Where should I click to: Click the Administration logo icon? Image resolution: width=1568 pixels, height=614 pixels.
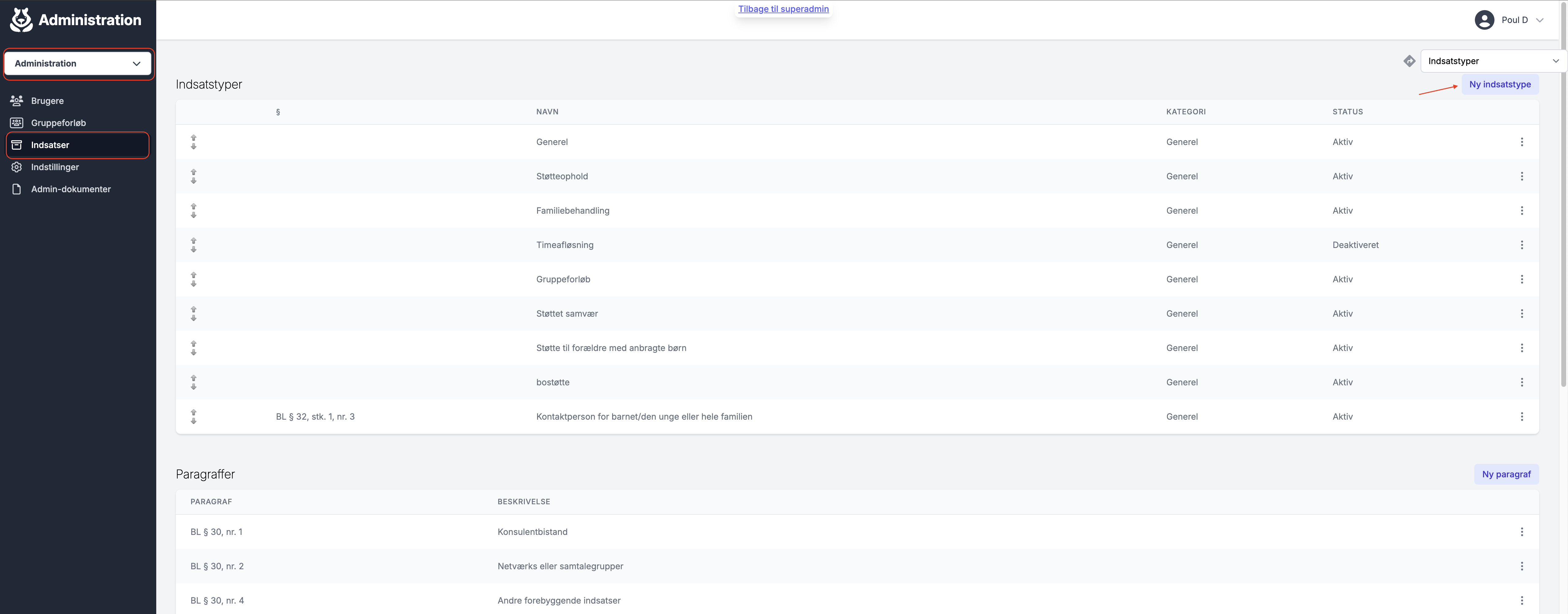click(x=21, y=20)
